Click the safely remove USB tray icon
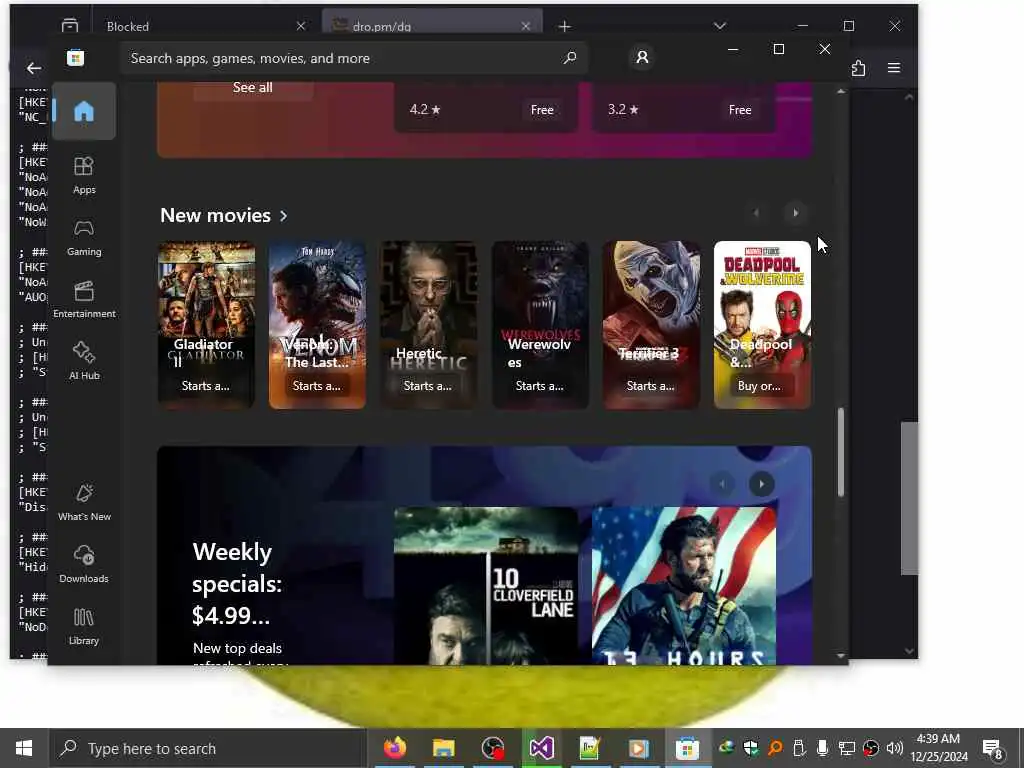1024x768 pixels. 798,748
